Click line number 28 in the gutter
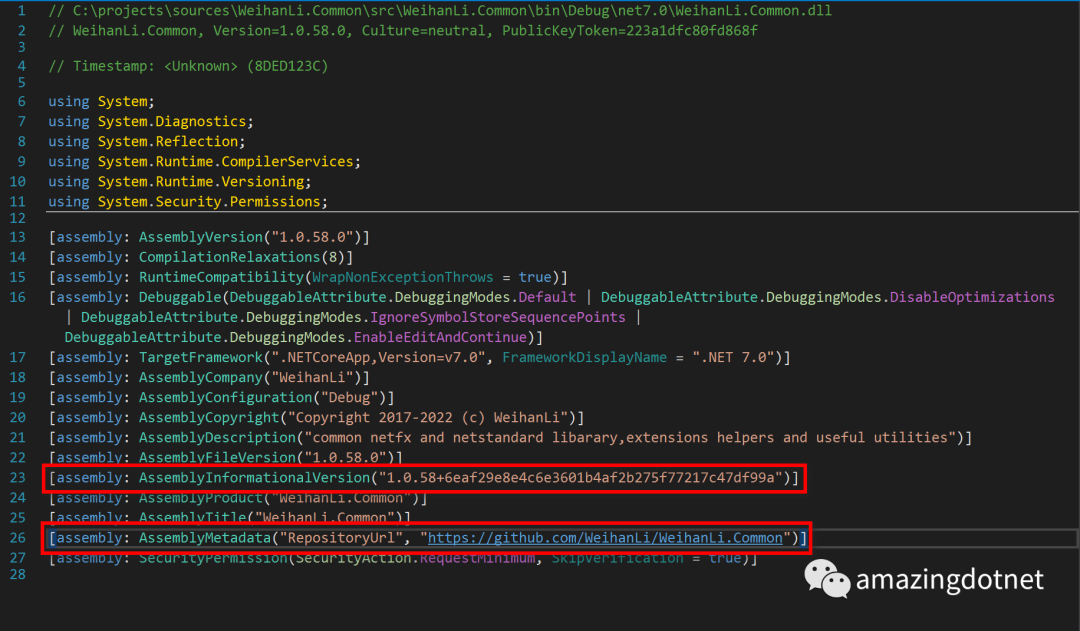 (17, 574)
